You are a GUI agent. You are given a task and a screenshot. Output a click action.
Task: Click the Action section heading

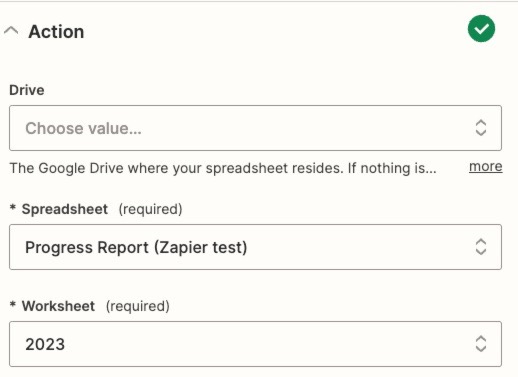(56, 32)
